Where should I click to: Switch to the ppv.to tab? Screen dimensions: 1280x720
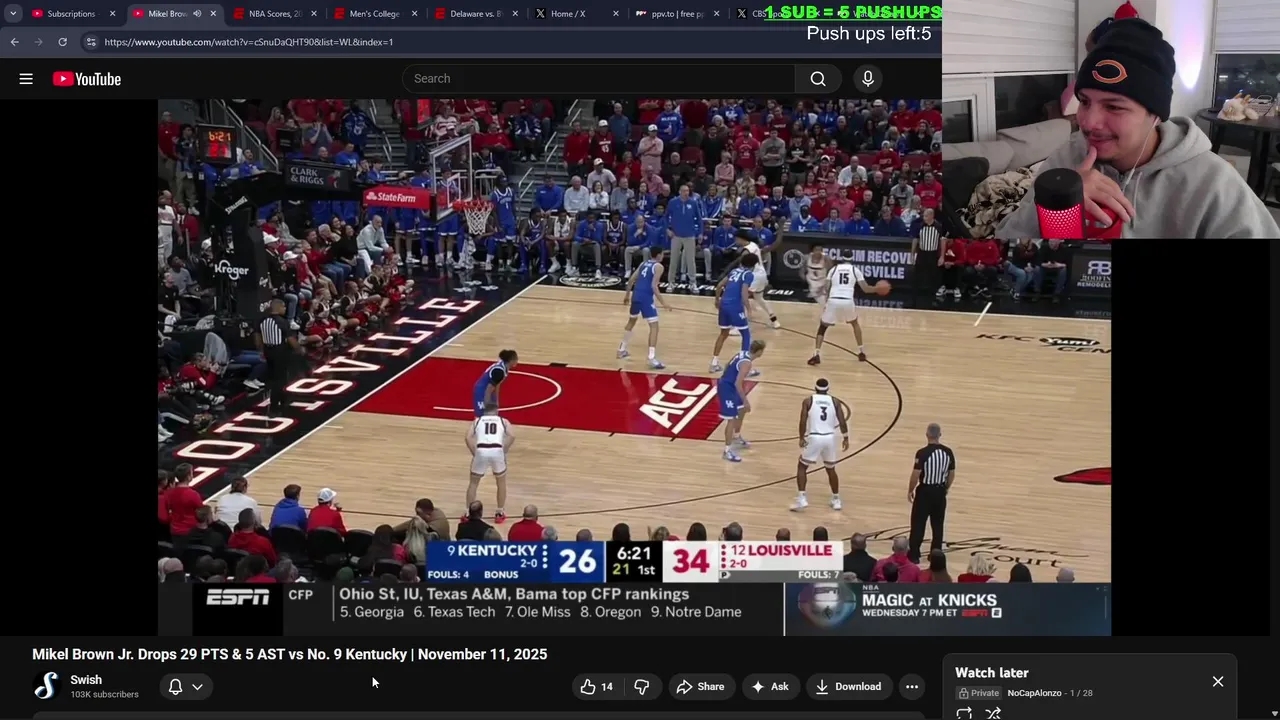point(676,14)
